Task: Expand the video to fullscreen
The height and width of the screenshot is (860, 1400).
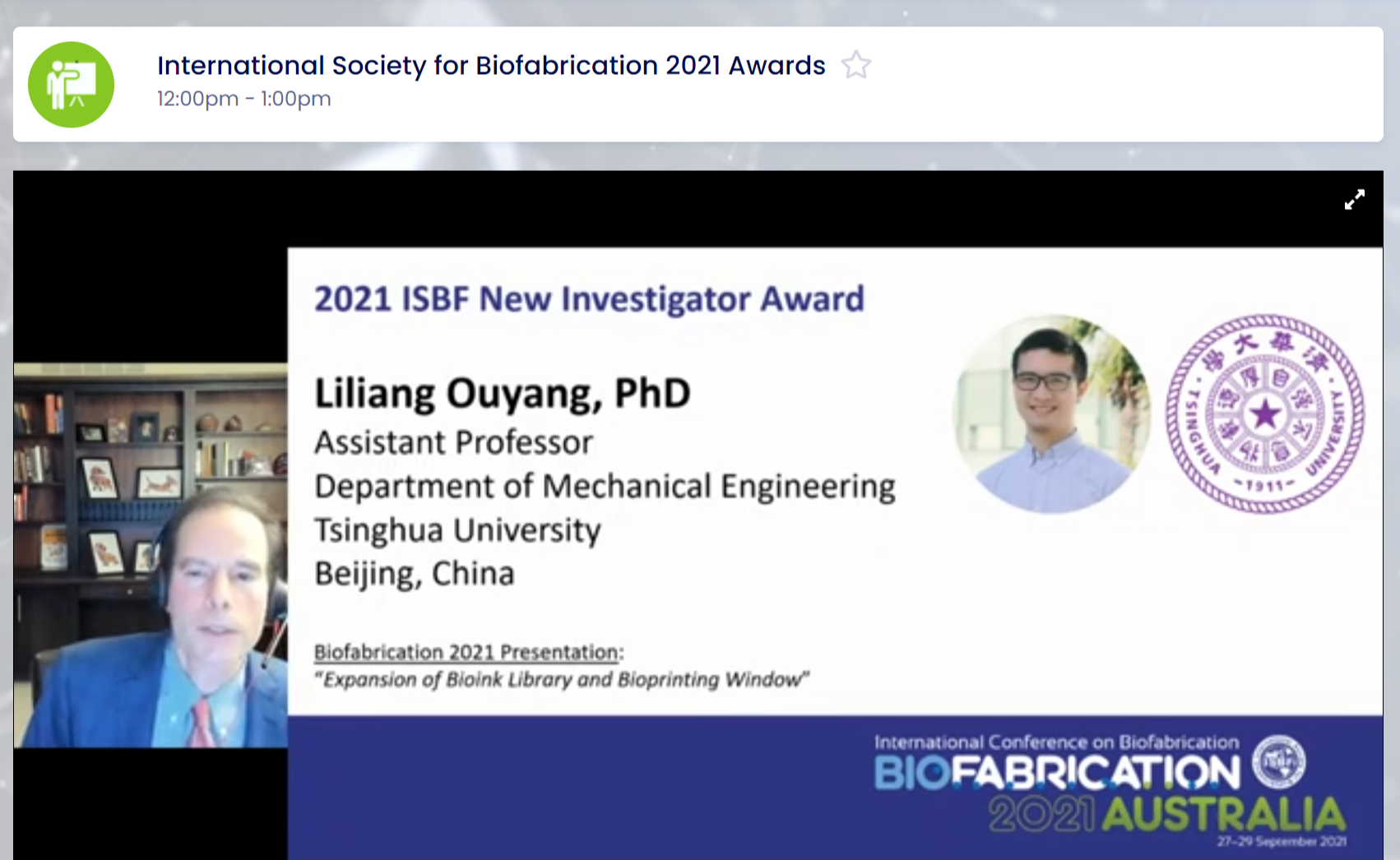Action: (1354, 200)
